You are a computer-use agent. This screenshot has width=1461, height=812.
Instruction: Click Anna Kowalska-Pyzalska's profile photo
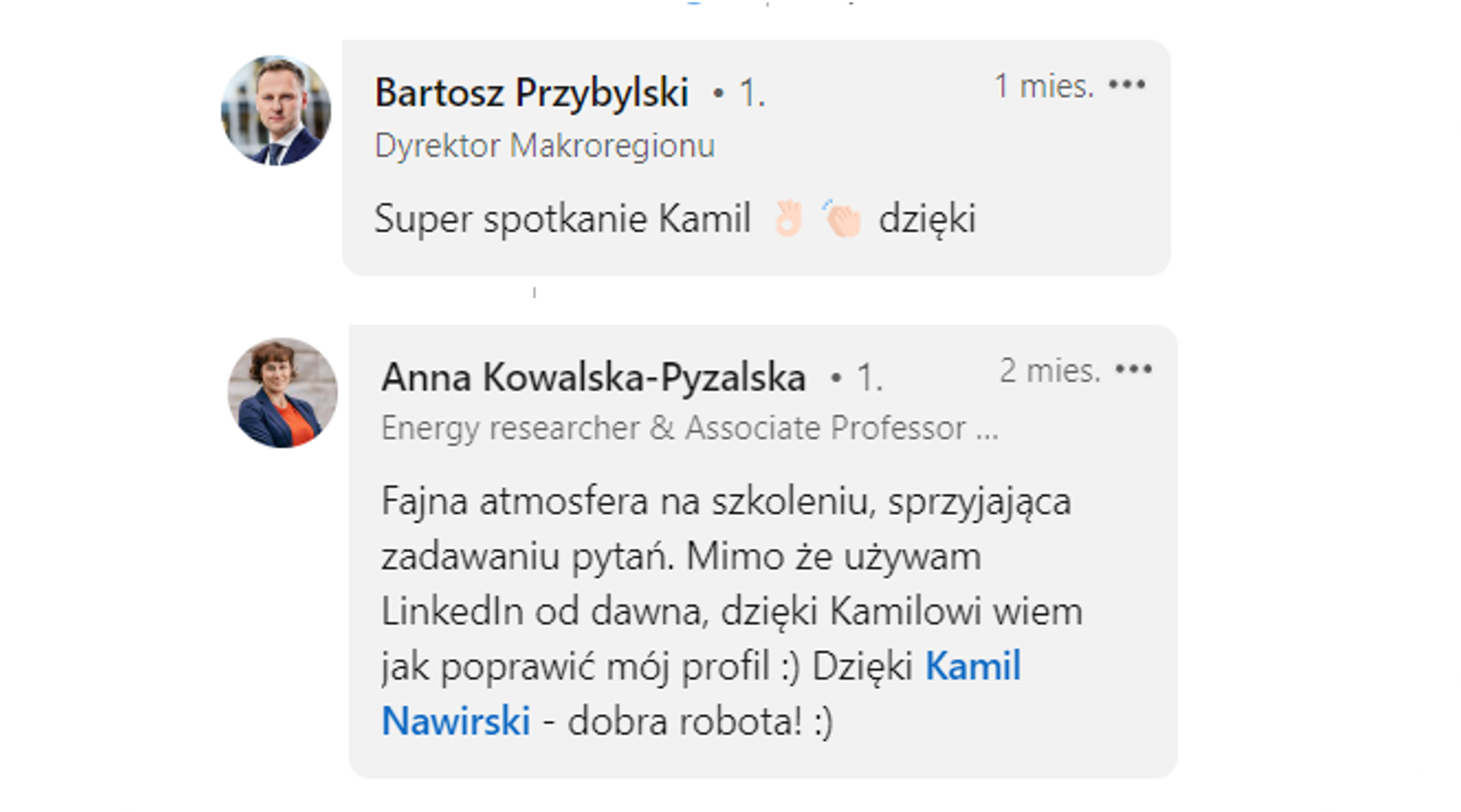pos(283,393)
